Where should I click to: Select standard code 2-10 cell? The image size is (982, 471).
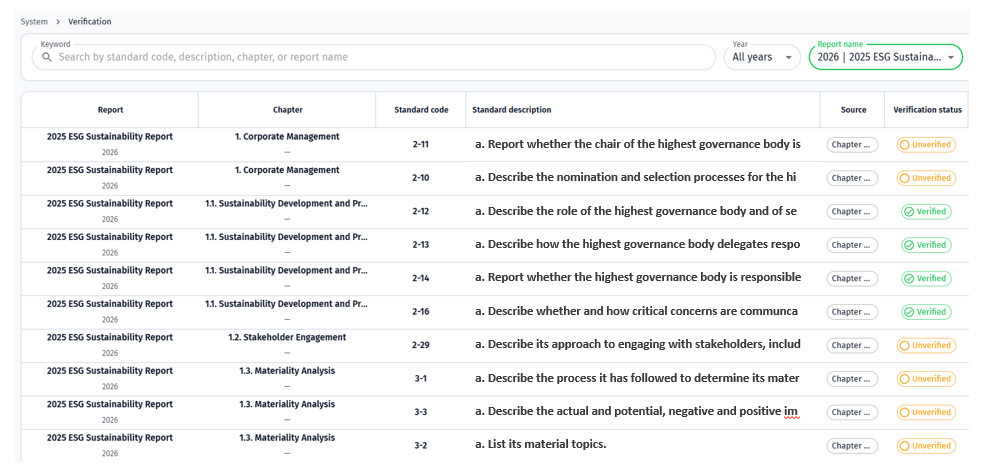click(x=421, y=178)
